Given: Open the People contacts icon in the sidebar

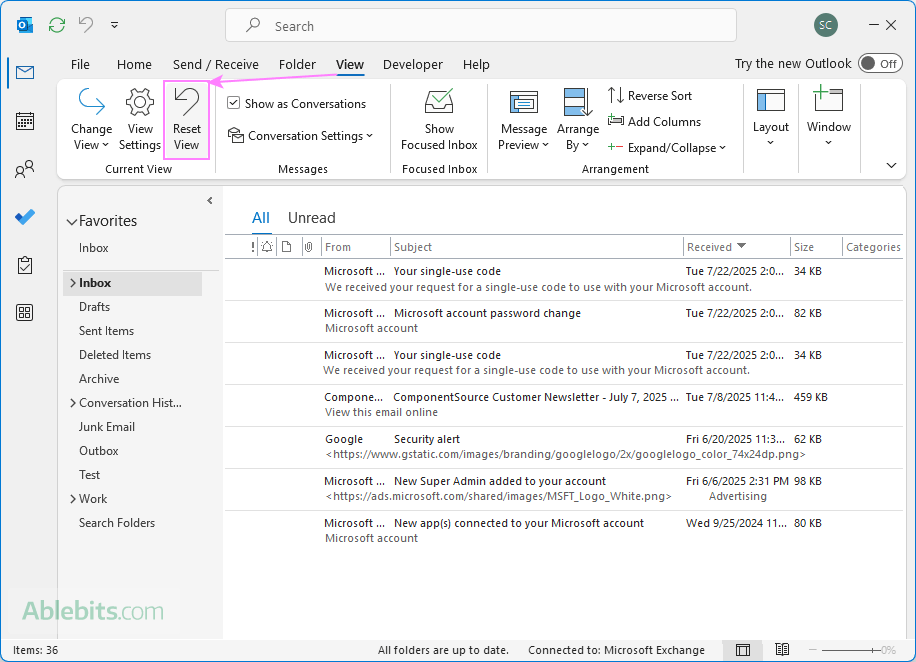Looking at the screenshot, I should [25, 169].
